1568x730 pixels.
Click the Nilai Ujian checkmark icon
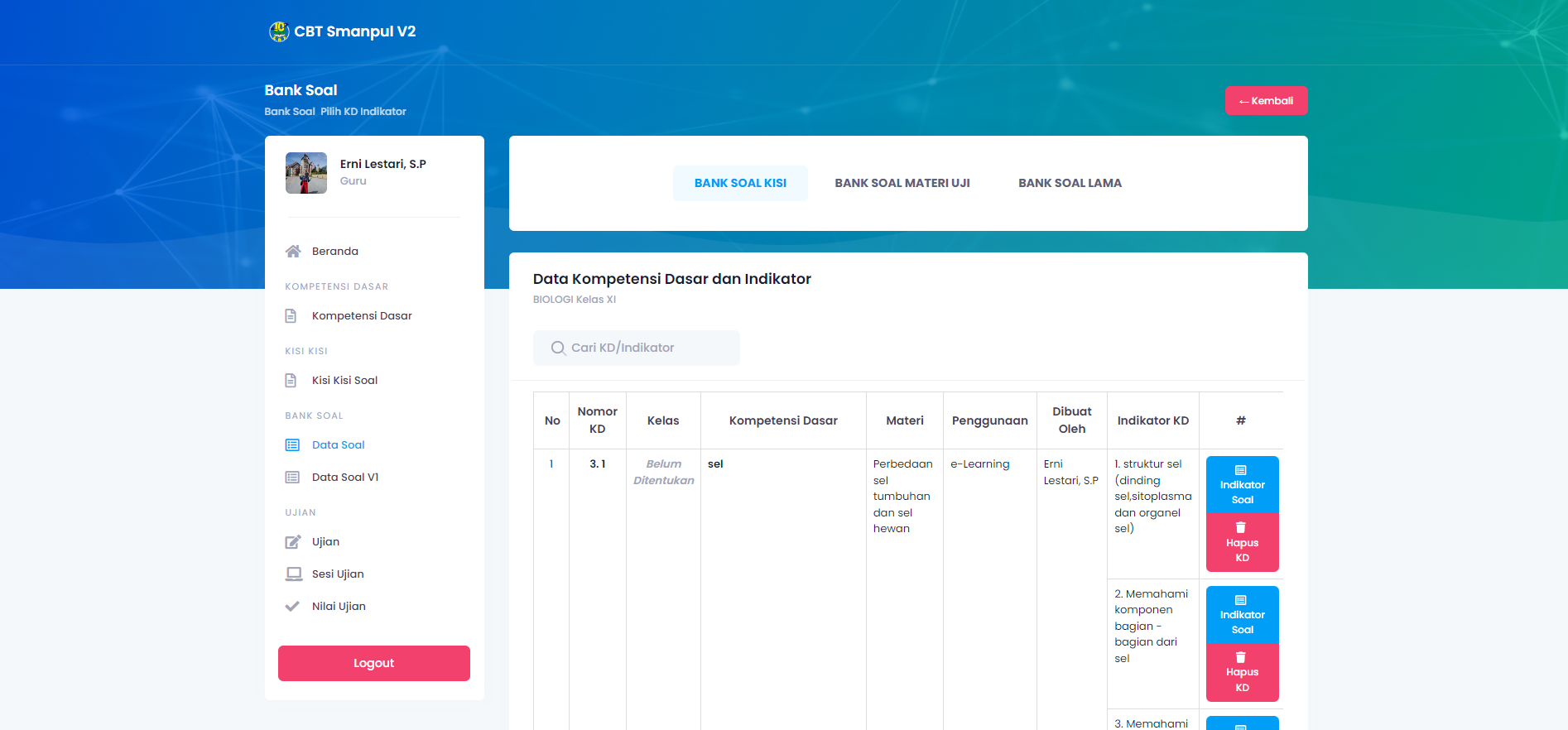coord(292,606)
